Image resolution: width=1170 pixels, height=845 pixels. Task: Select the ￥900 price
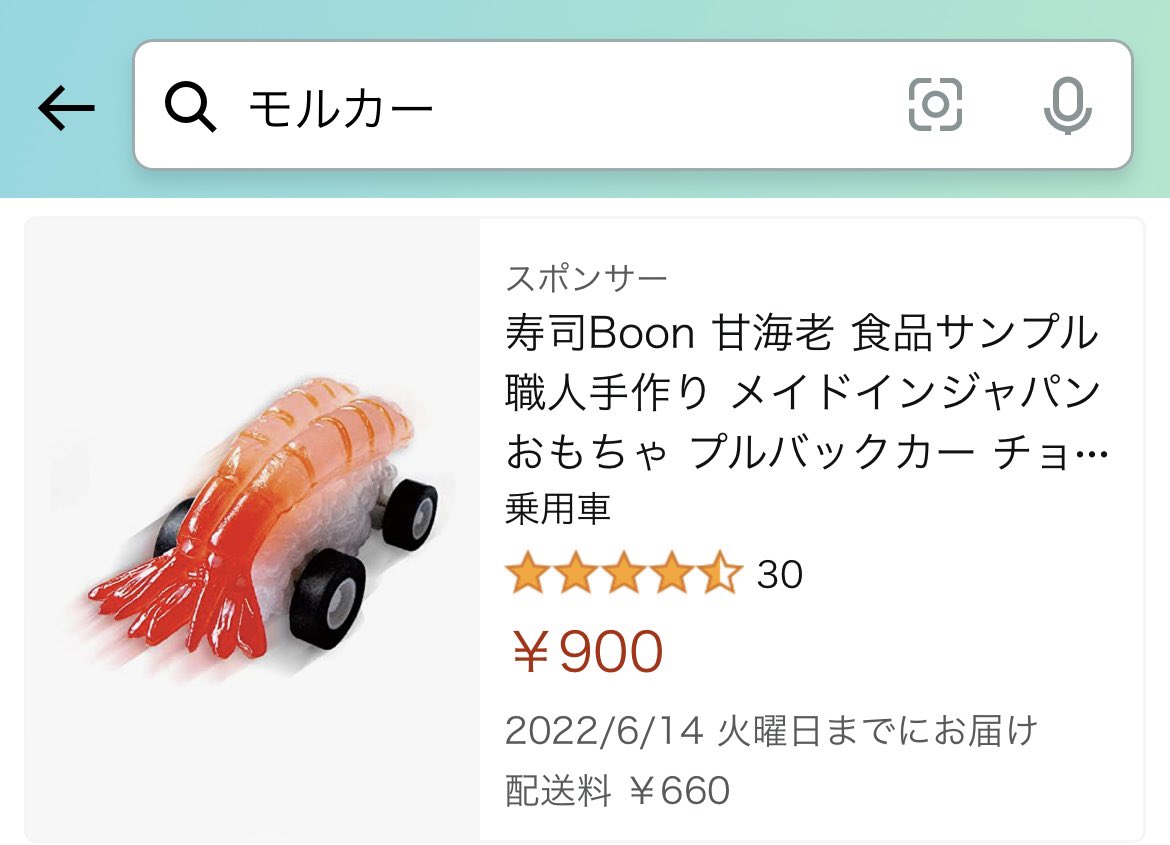pyautogui.click(x=587, y=652)
